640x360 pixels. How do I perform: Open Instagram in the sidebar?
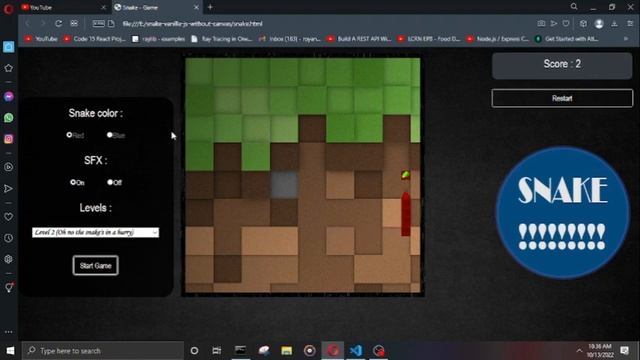click(x=8, y=139)
